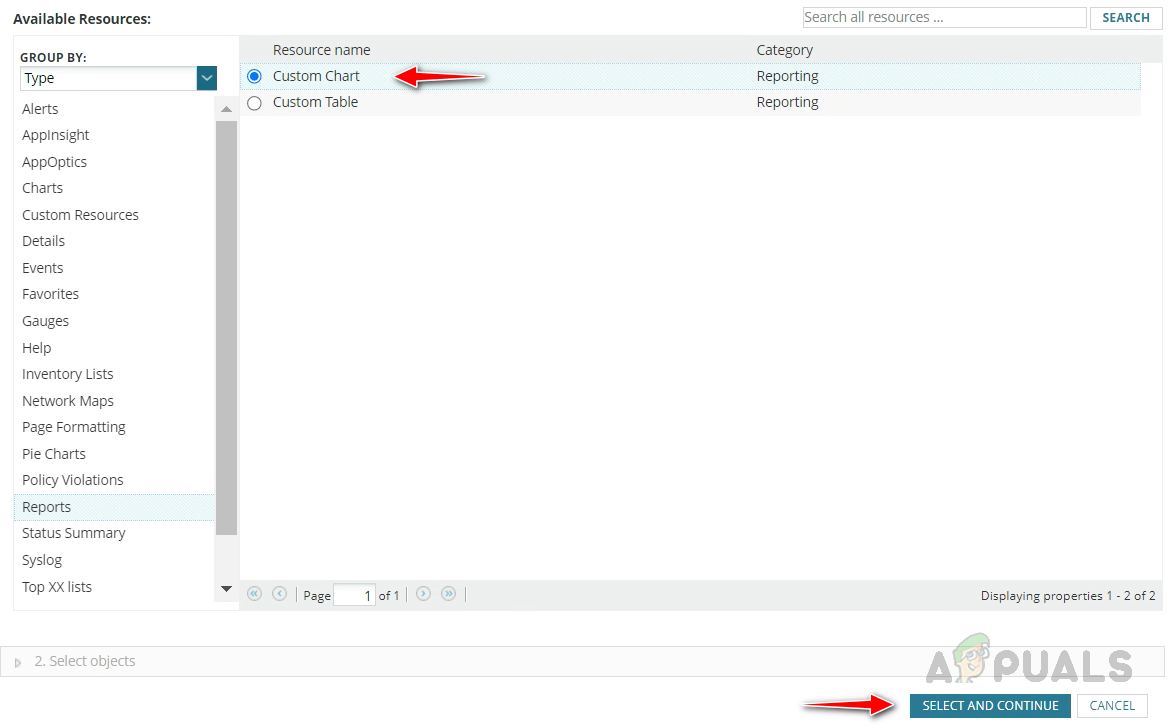Click the page number input box
Viewport: 1173px width, 728px height.
tap(355, 596)
